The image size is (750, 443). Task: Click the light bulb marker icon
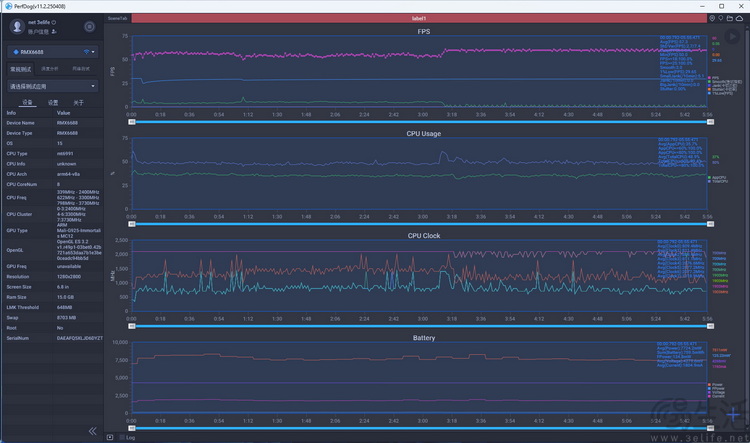tap(721, 18)
